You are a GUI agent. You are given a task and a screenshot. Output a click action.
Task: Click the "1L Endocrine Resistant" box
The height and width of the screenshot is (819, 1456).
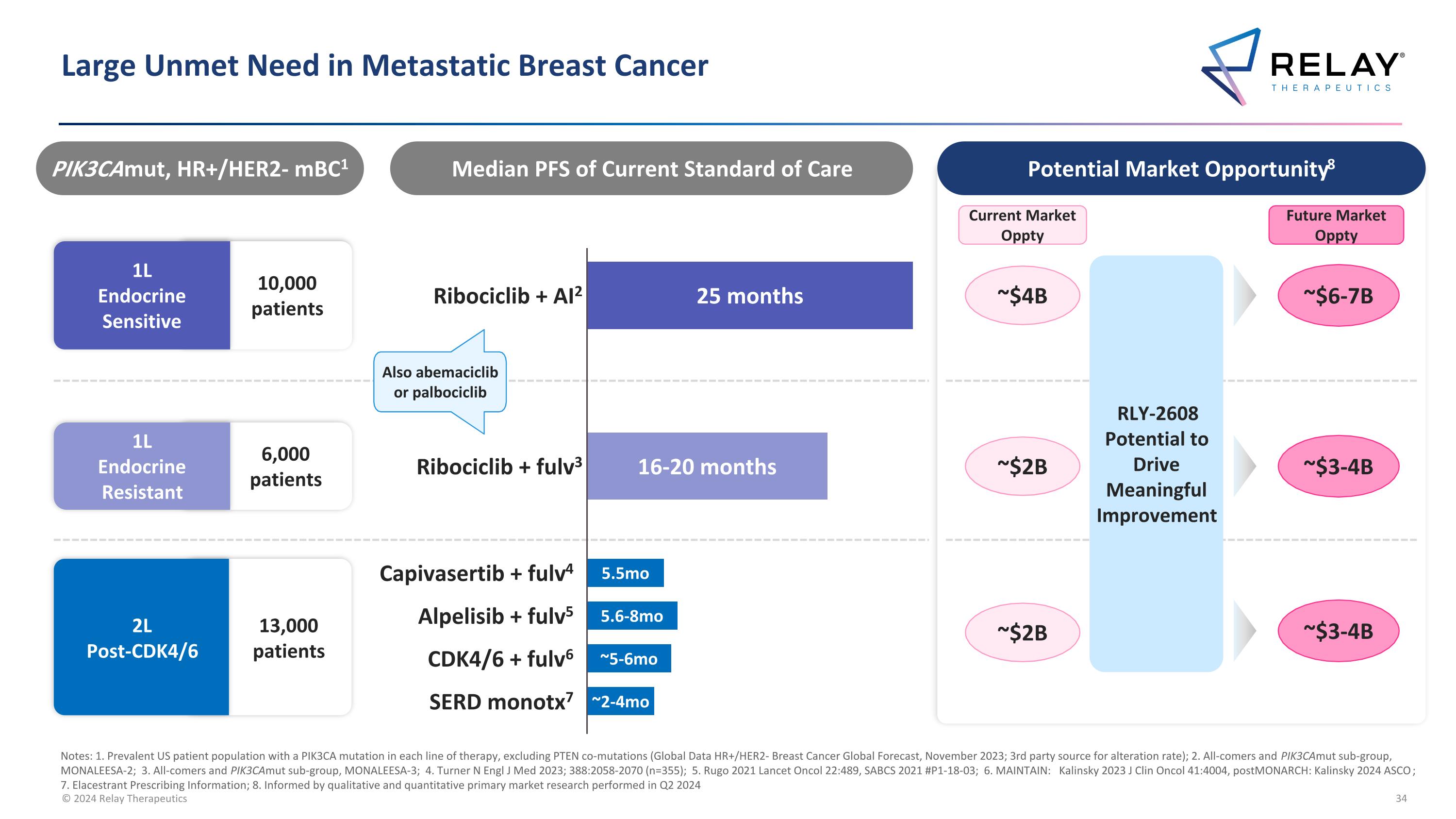click(x=142, y=467)
